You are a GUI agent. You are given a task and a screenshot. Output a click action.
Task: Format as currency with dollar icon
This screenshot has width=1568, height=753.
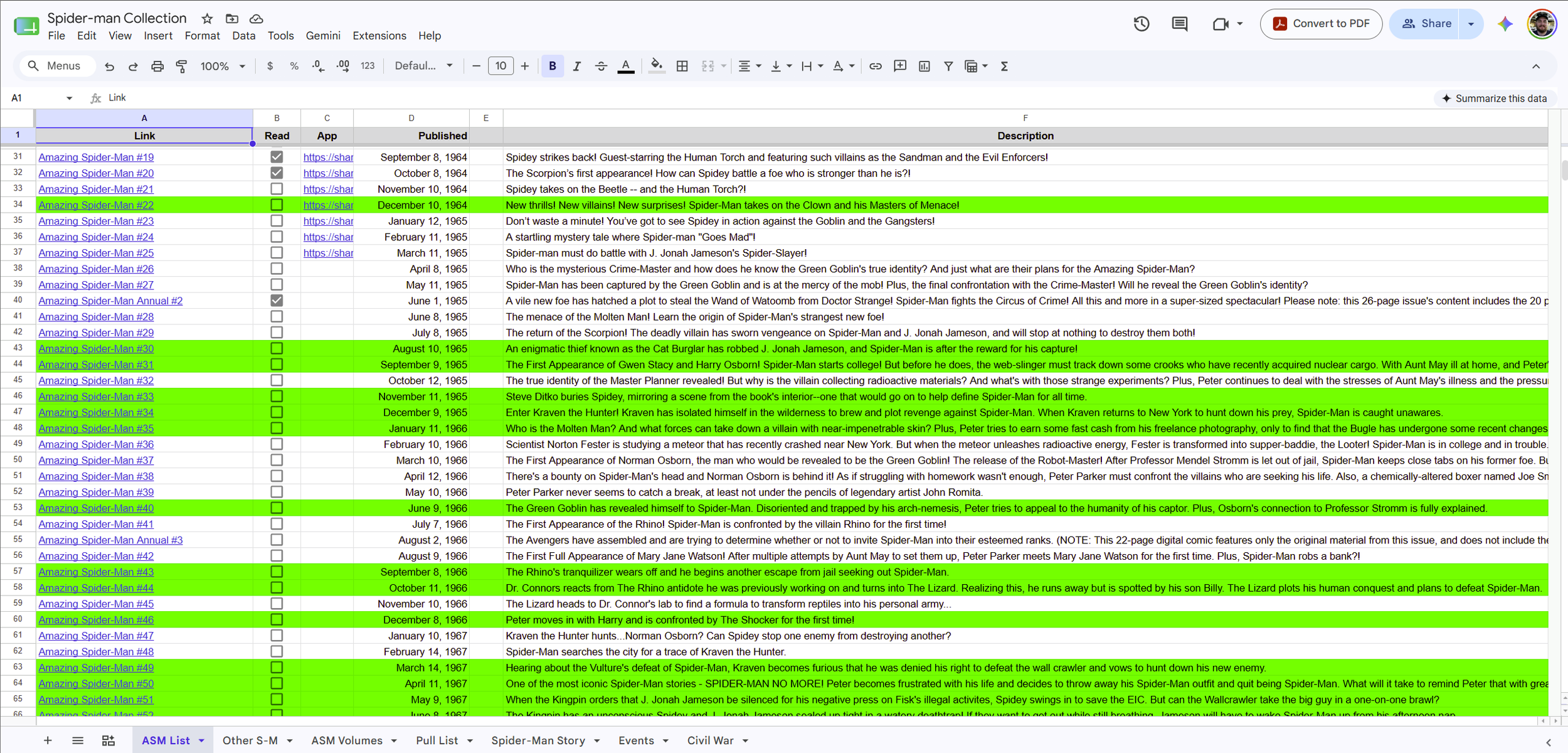tap(270, 66)
